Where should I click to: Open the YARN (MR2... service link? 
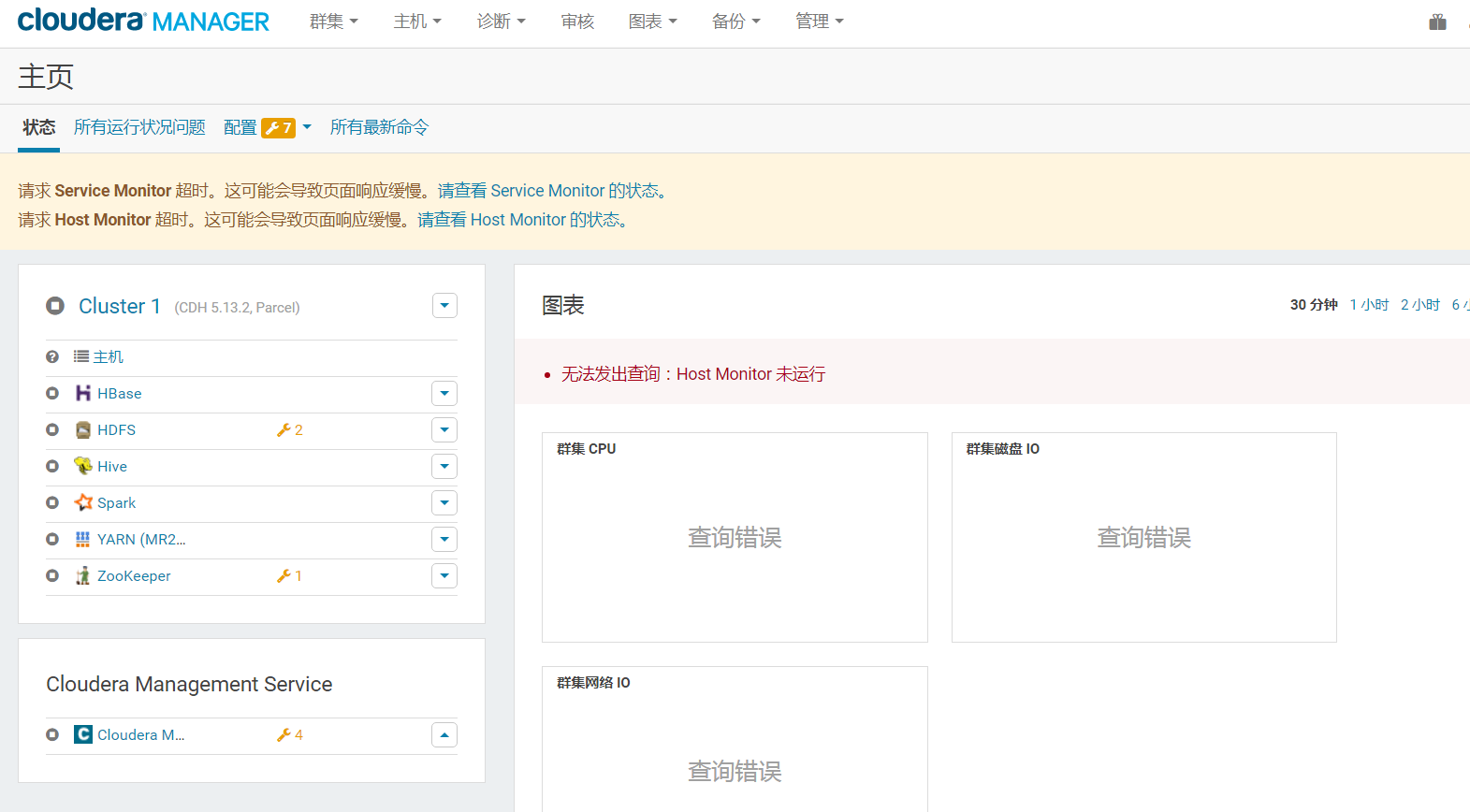[x=141, y=539]
